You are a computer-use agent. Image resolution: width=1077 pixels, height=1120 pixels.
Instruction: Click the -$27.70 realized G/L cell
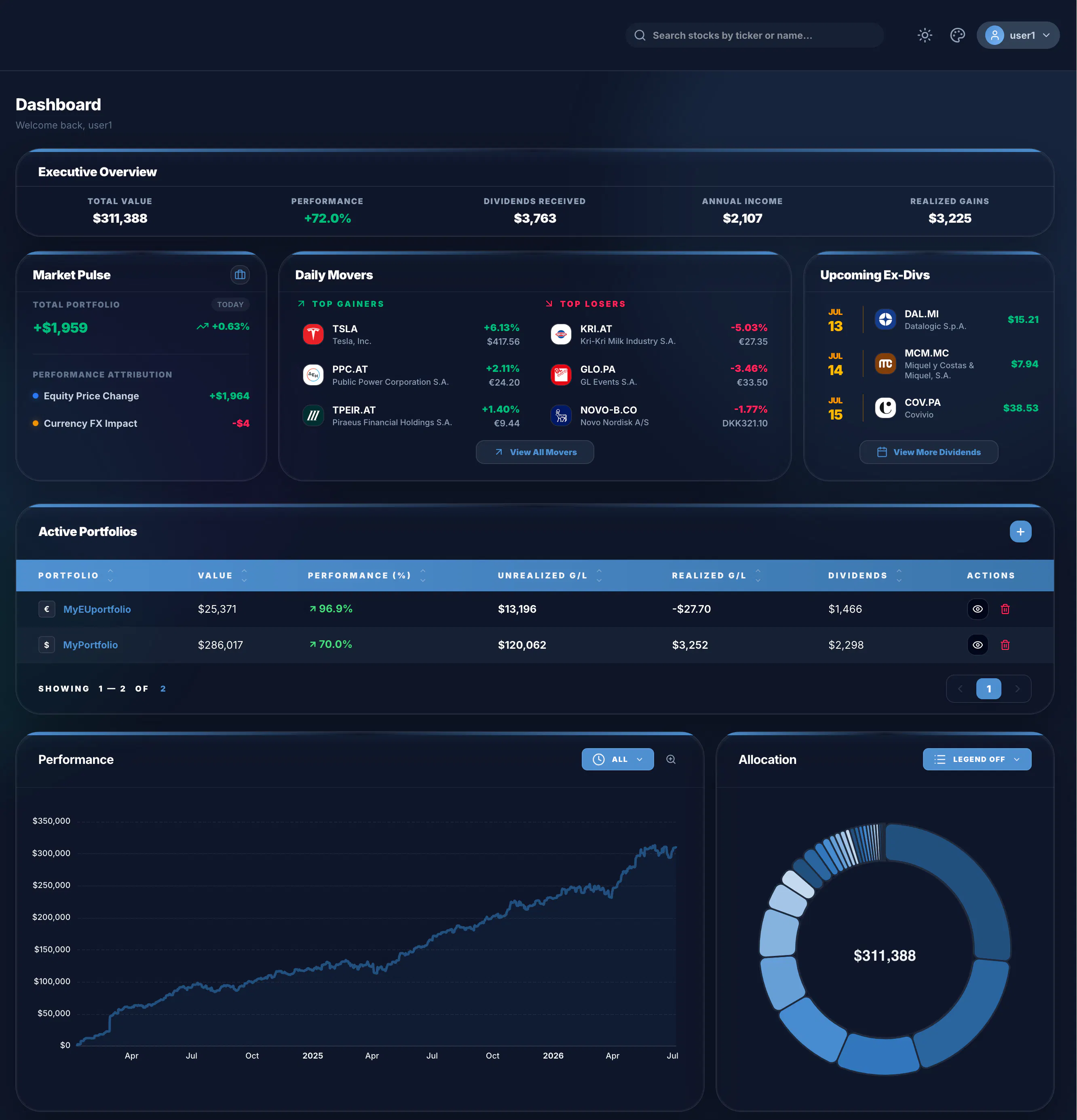point(691,609)
